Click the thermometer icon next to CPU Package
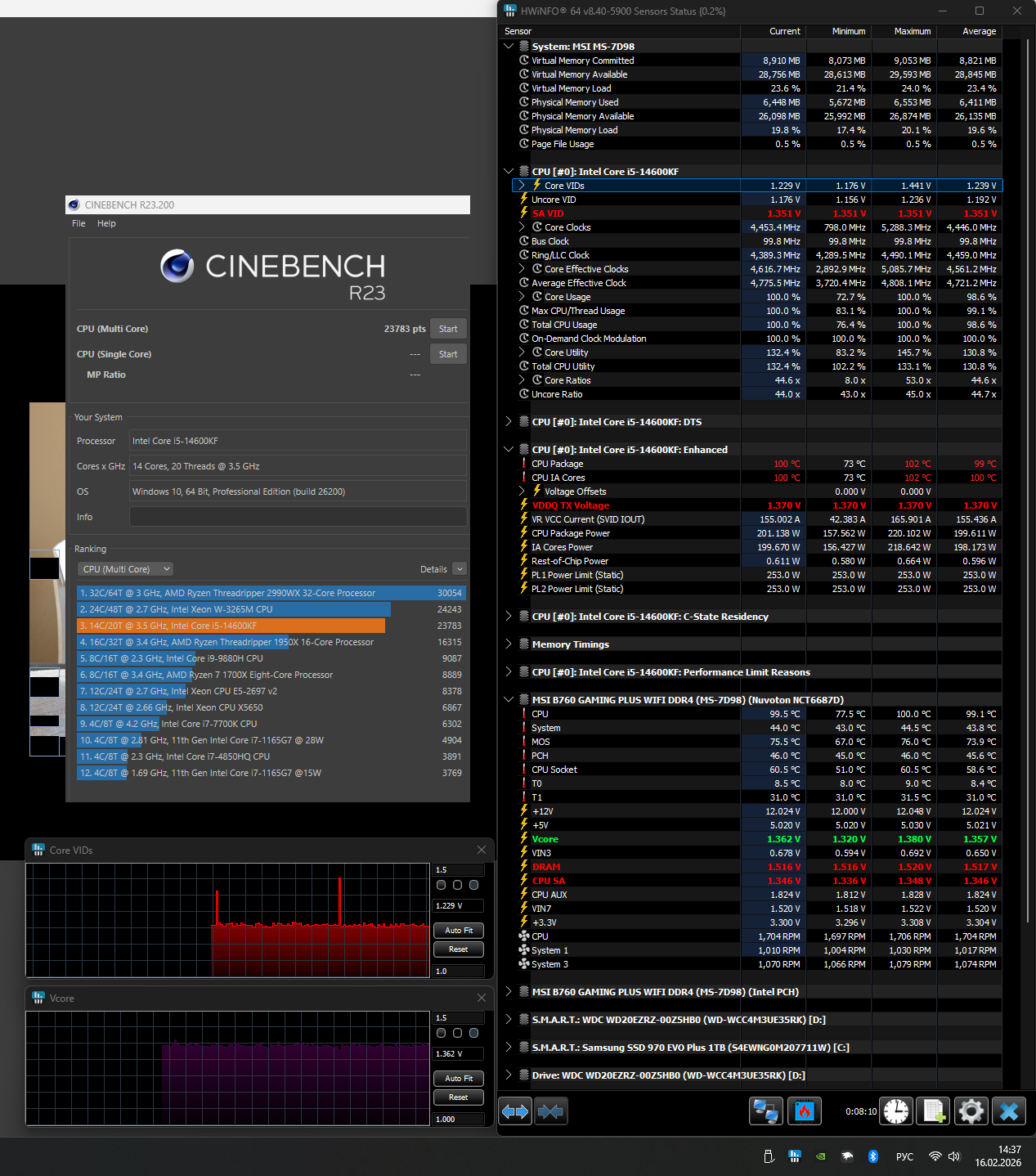Viewport: 1036px width, 1176px height. pyautogui.click(x=524, y=464)
